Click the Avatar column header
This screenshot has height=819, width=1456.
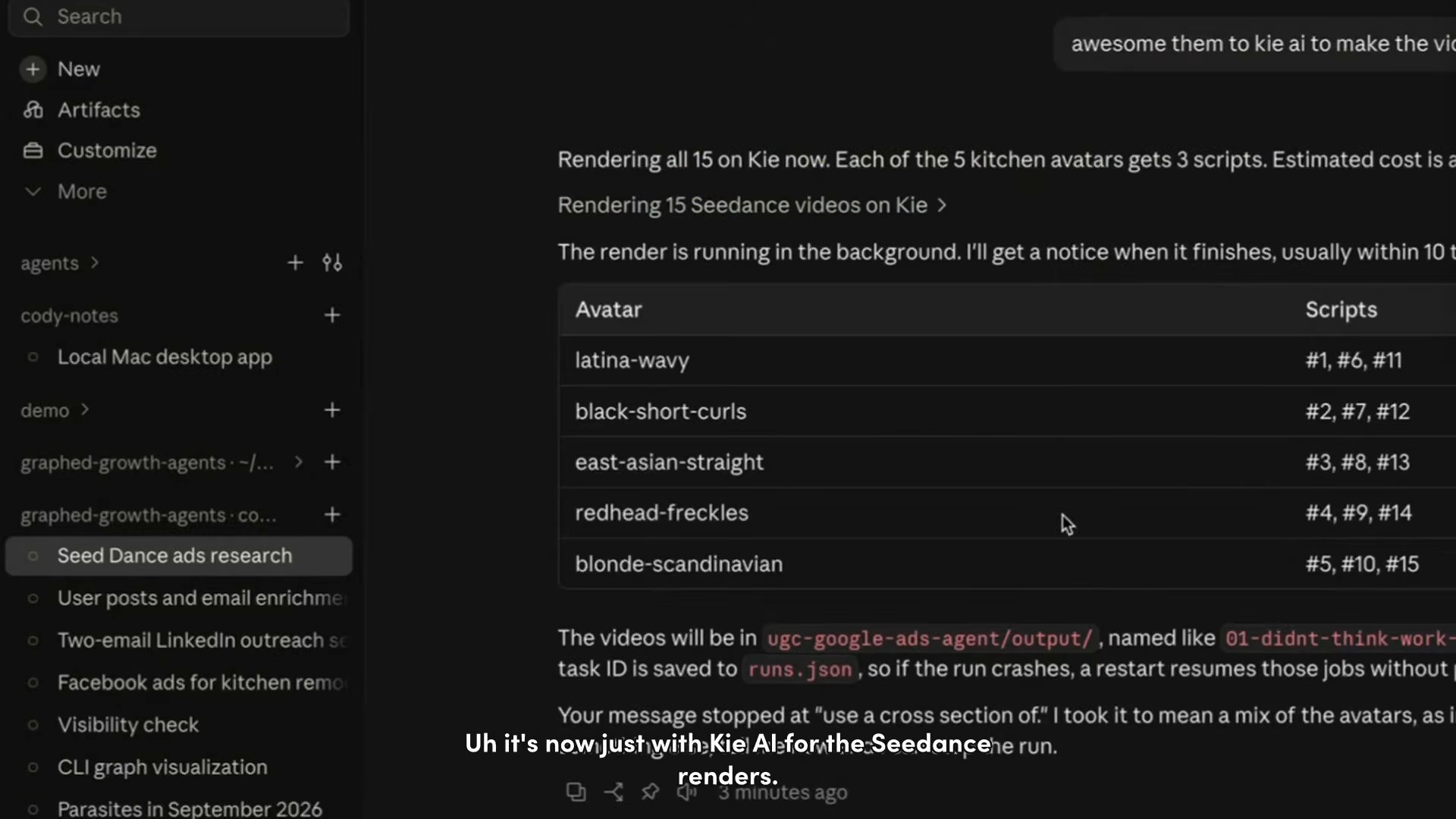608,309
